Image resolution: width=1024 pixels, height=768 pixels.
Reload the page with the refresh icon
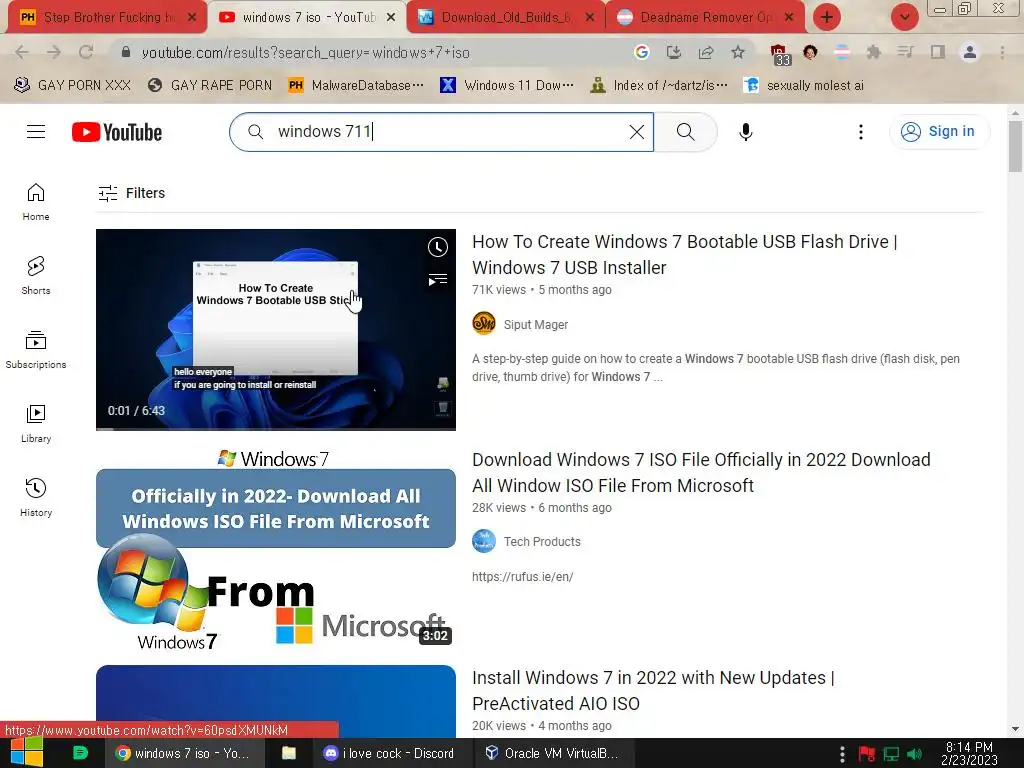[86, 52]
